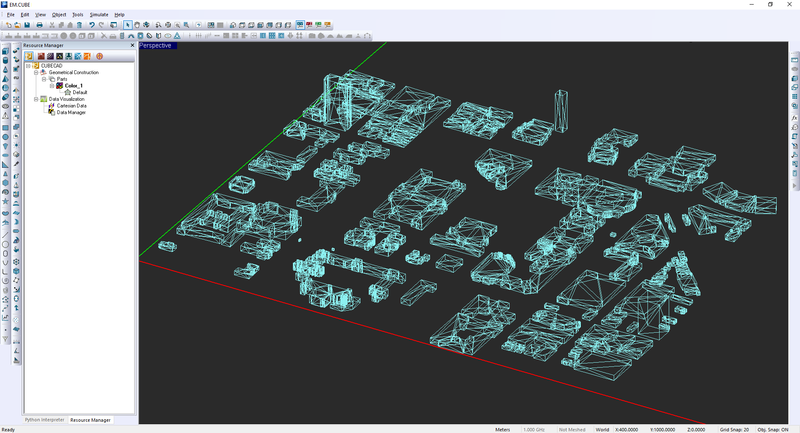Viewport: 800px width, 433px height.
Task: Click the Print icon in the toolbar
Action: [39, 25]
